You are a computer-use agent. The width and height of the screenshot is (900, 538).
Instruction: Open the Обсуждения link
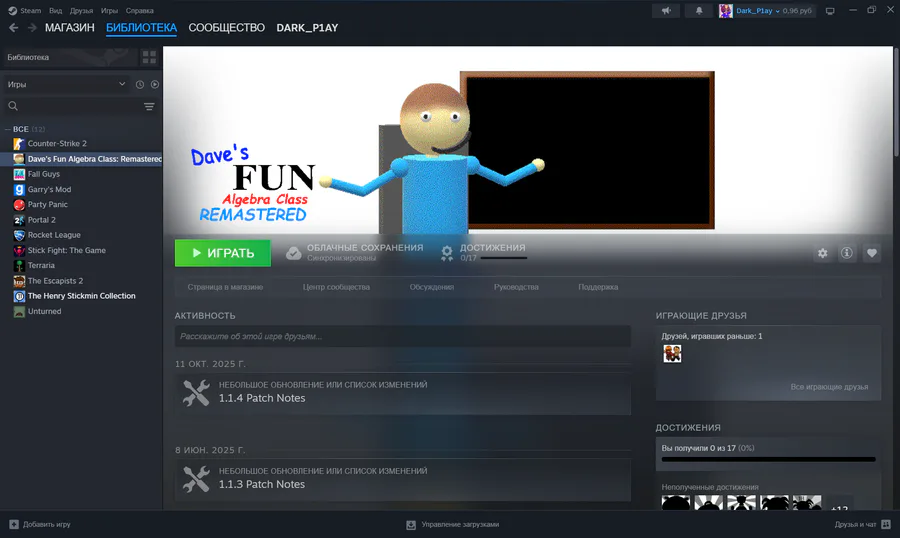tap(432, 287)
